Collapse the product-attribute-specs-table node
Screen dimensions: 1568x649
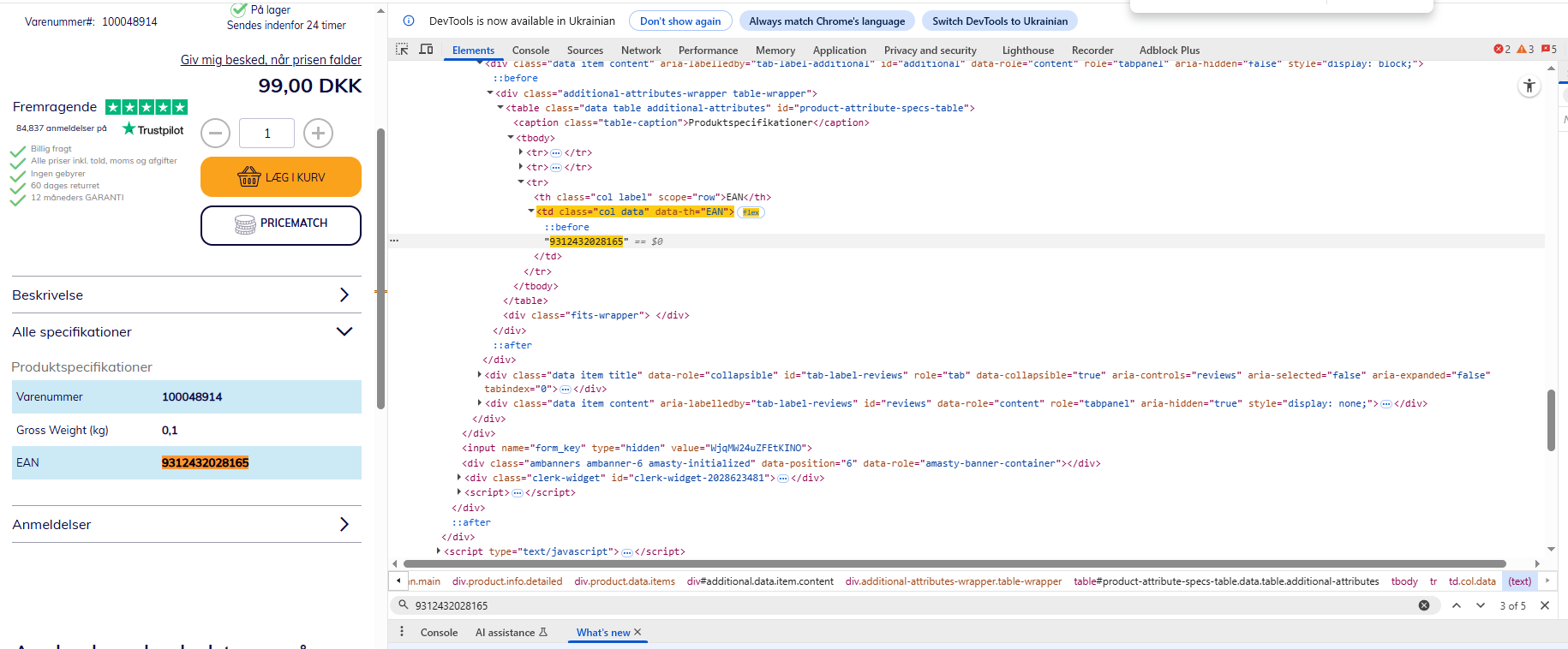(x=500, y=108)
